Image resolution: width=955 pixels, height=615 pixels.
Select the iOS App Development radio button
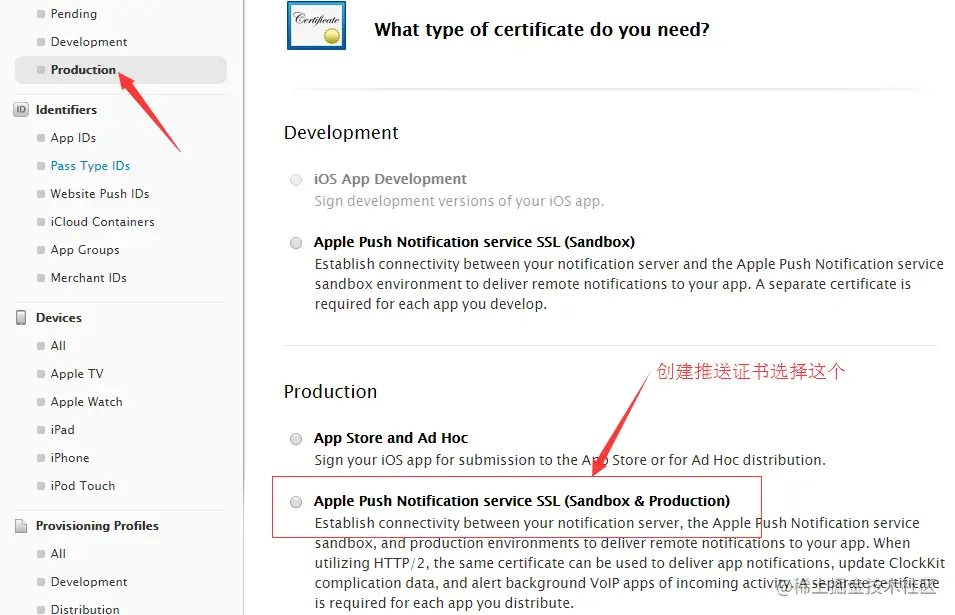click(296, 180)
